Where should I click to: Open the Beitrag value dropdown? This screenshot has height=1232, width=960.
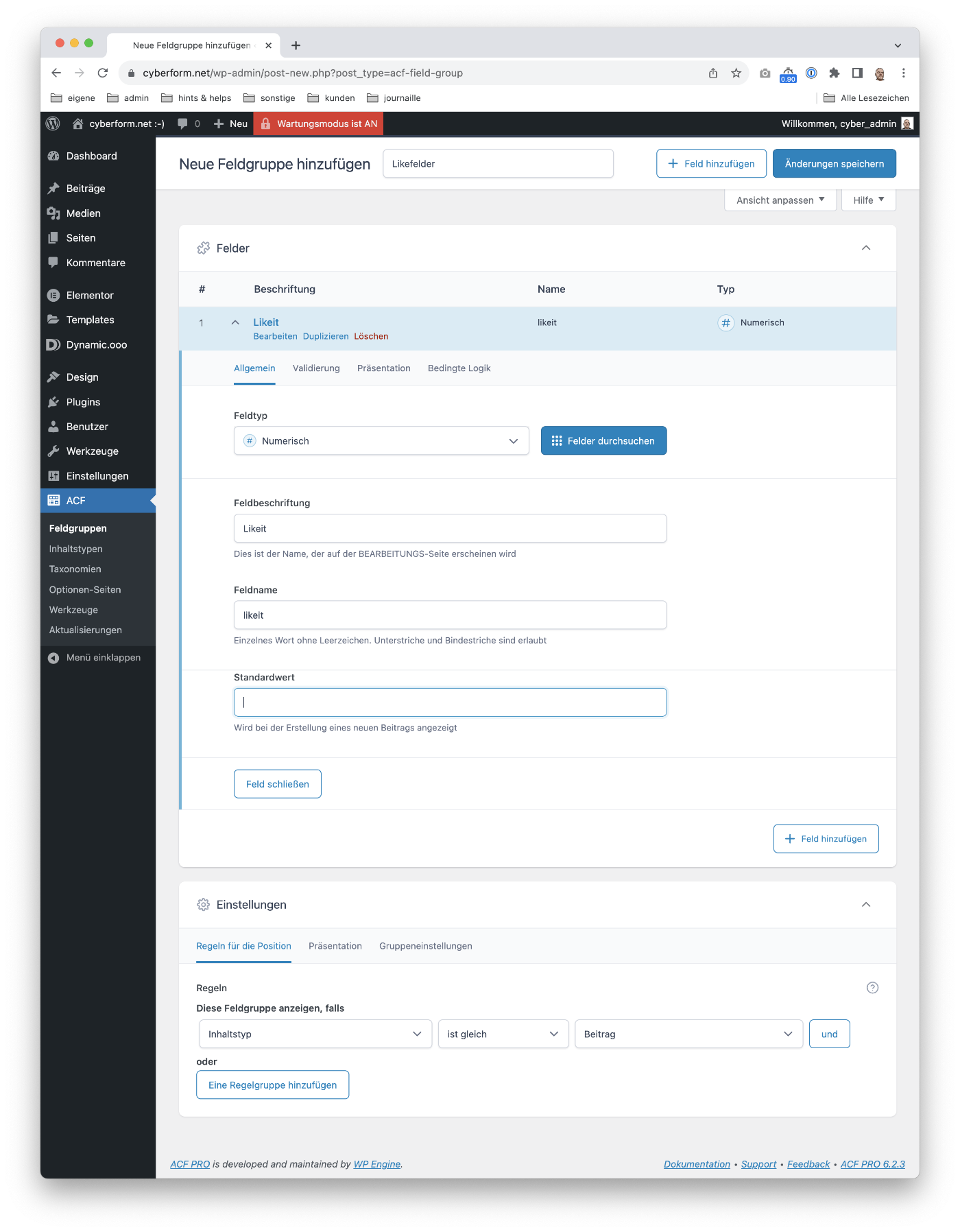point(688,1034)
